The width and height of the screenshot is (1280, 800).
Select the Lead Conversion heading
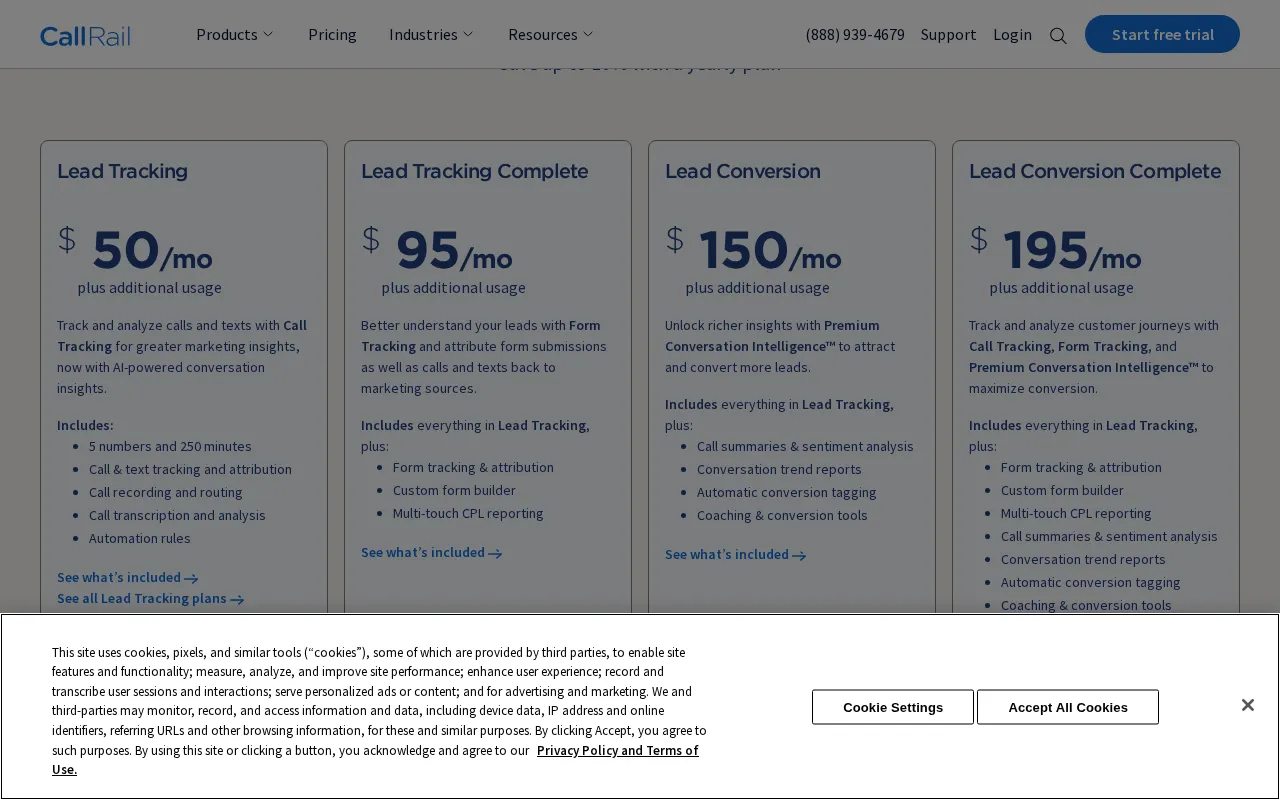pos(742,171)
